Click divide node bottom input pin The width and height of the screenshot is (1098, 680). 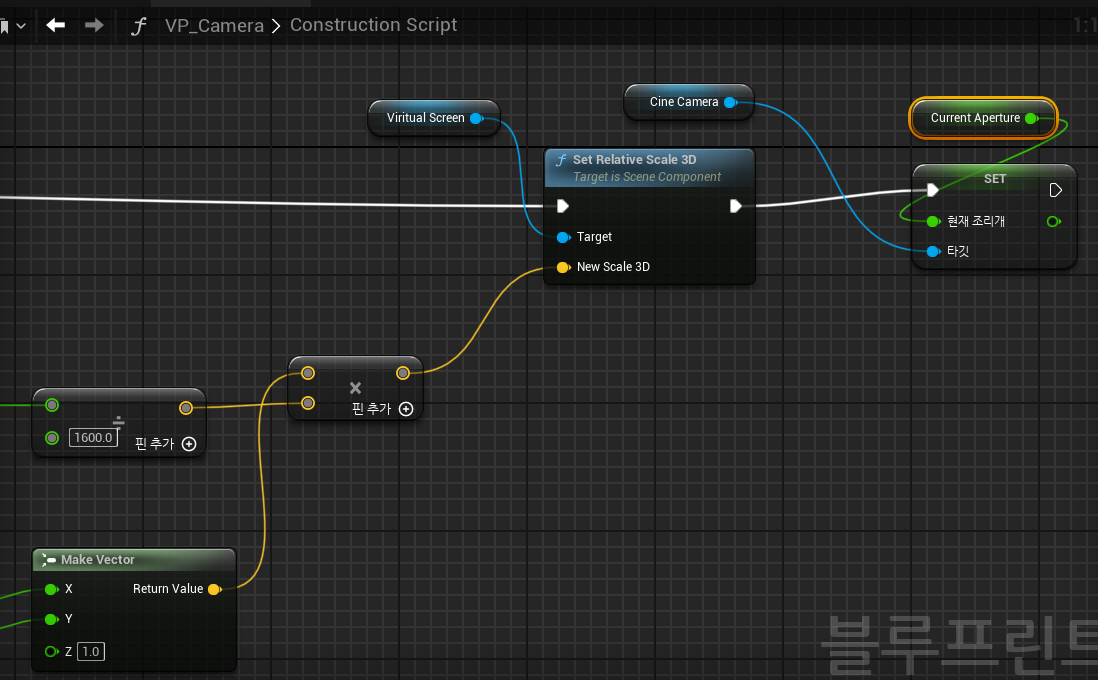pyautogui.click(x=52, y=438)
